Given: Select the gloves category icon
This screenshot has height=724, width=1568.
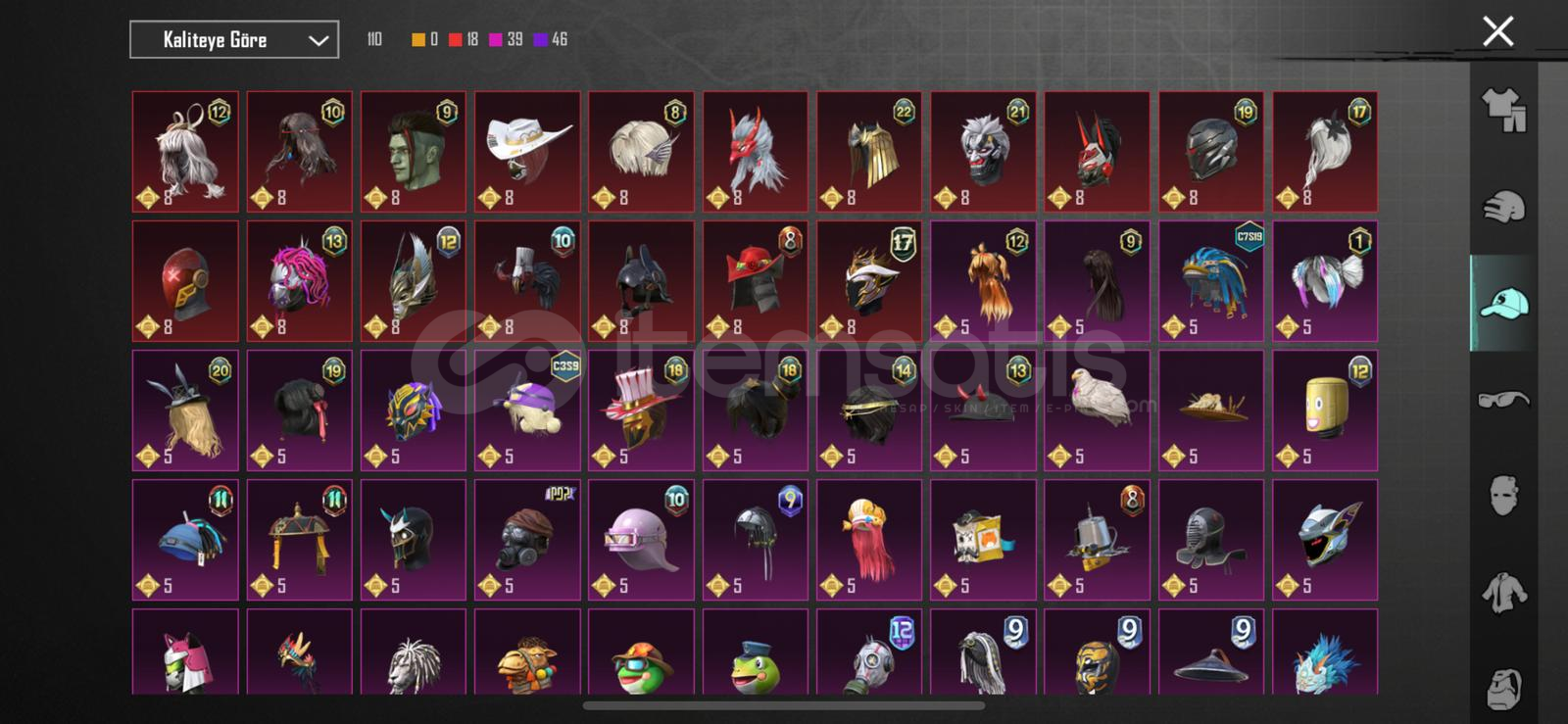Looking at the screenshot, I should click(x=1503, y=207).
